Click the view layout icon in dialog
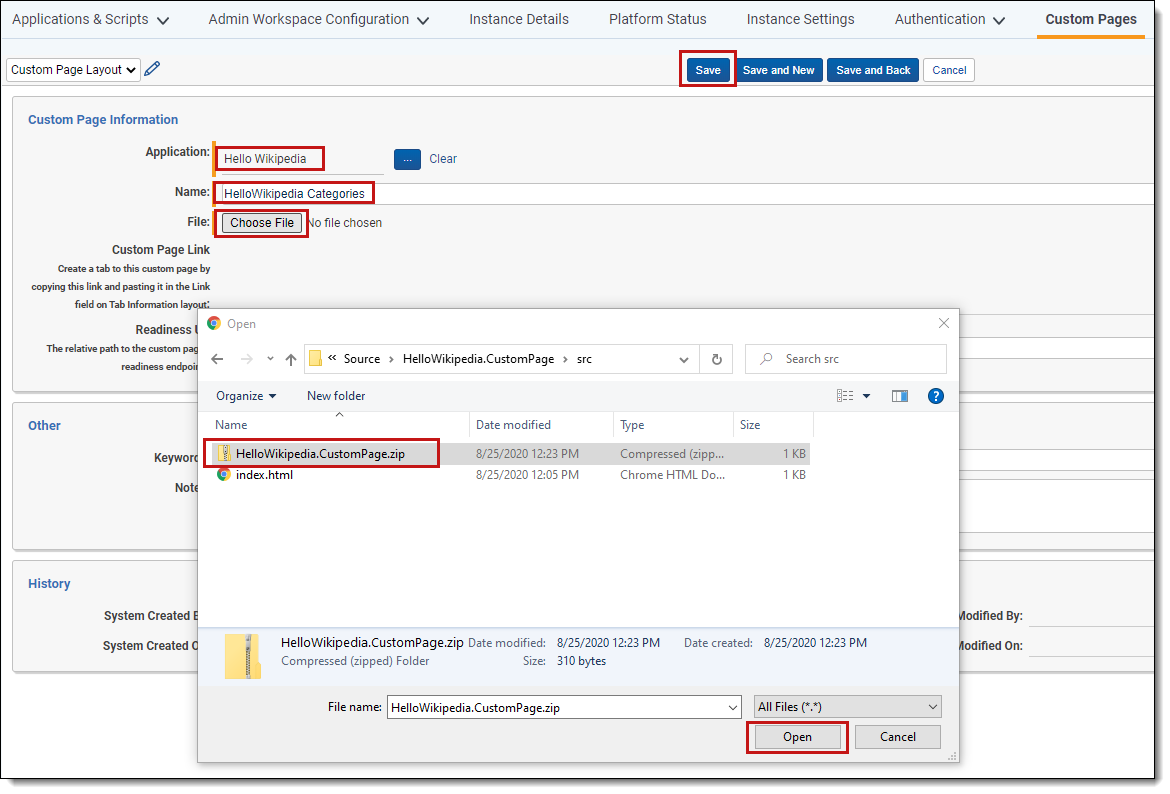Image resolution: width=1170 pixels, height=794 pixels. [x=845, y=396]
